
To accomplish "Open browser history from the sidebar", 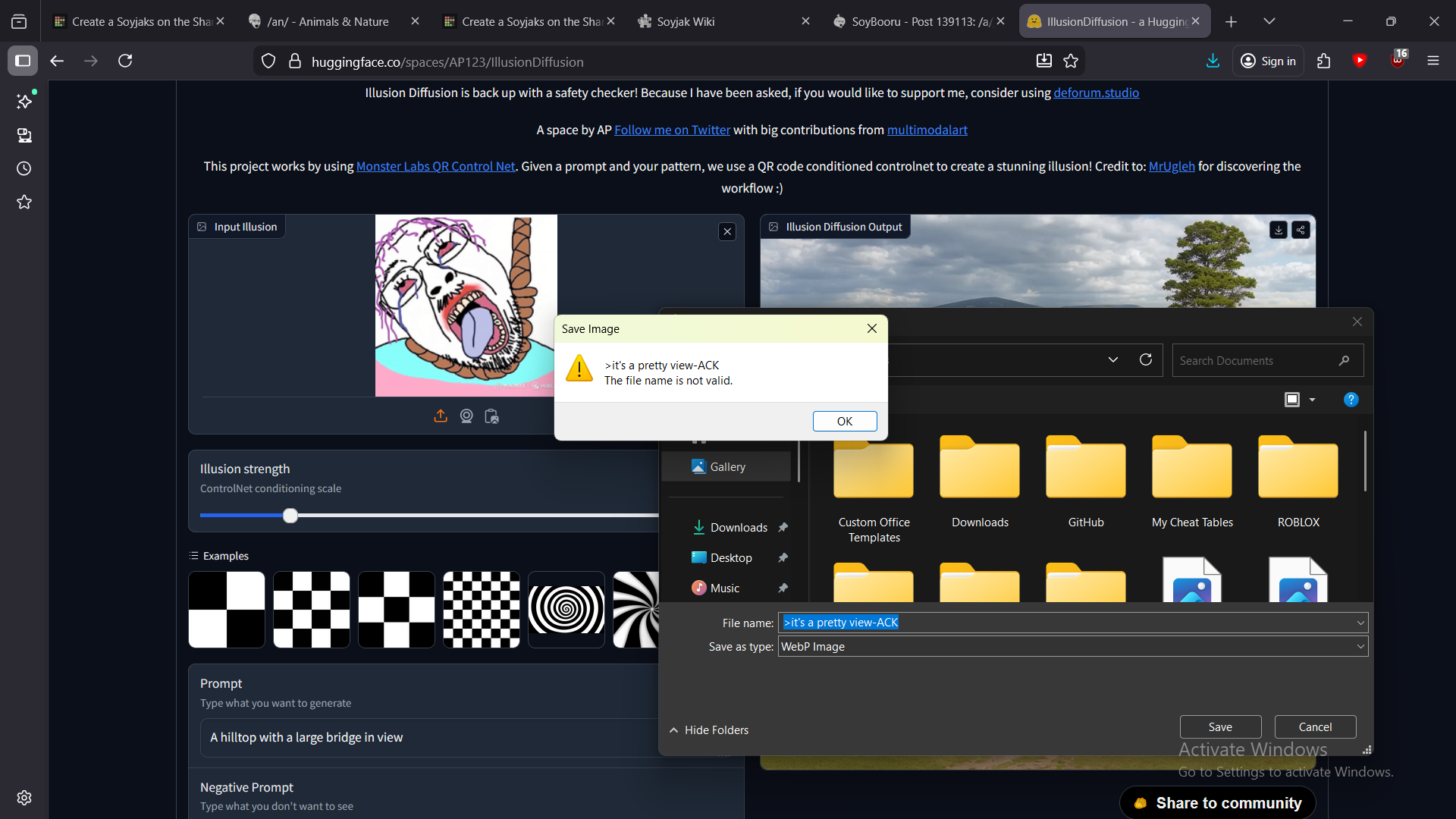I will coord(24,168).
